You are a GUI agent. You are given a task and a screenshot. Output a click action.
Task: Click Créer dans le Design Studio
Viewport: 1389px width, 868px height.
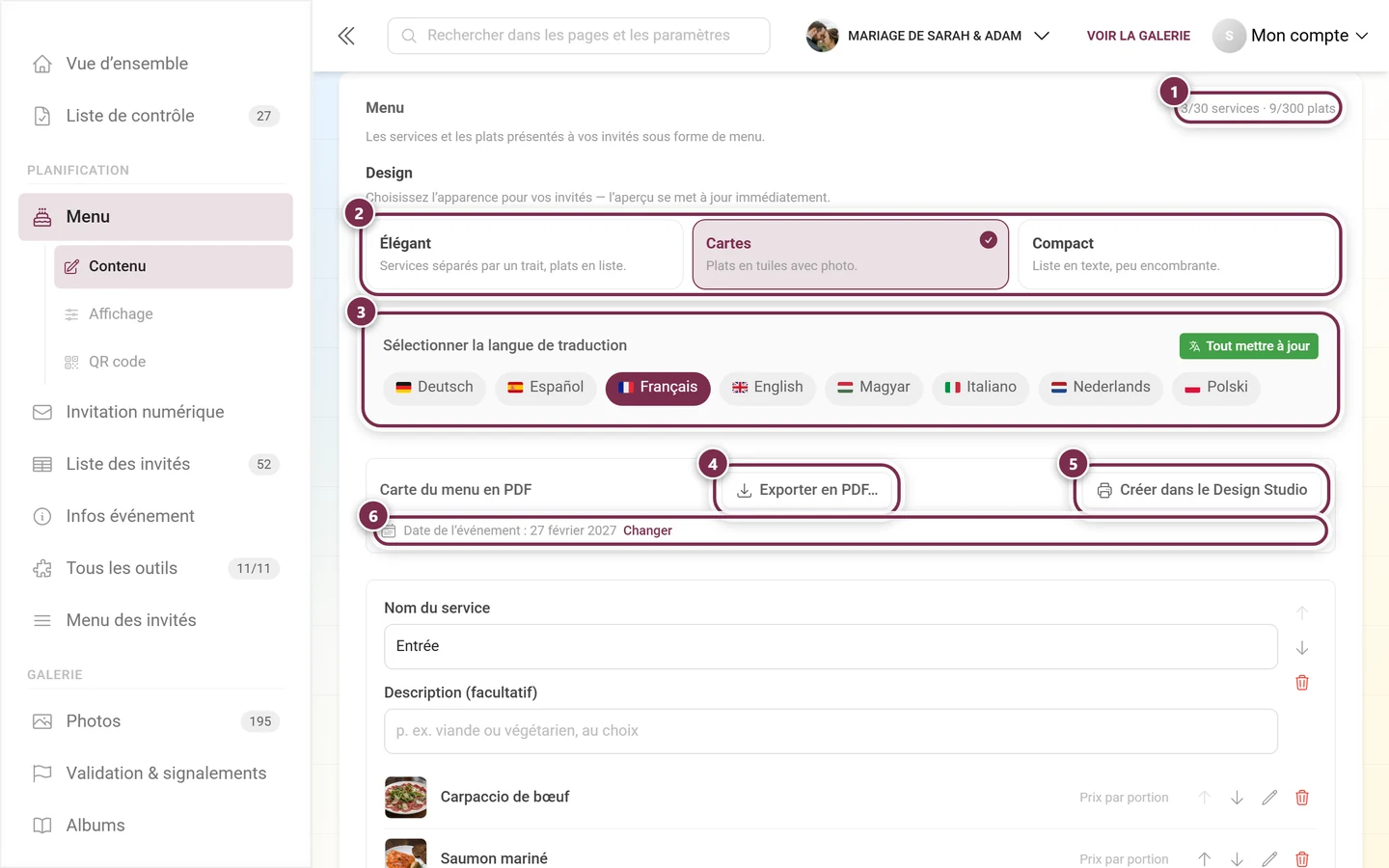[x=1202, y=490]
